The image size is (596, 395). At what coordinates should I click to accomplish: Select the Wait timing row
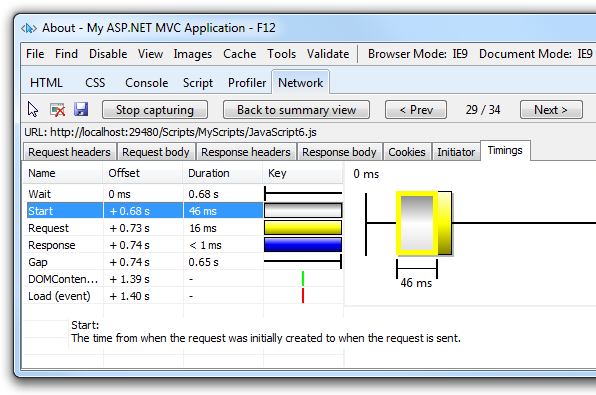coord(183,194)
